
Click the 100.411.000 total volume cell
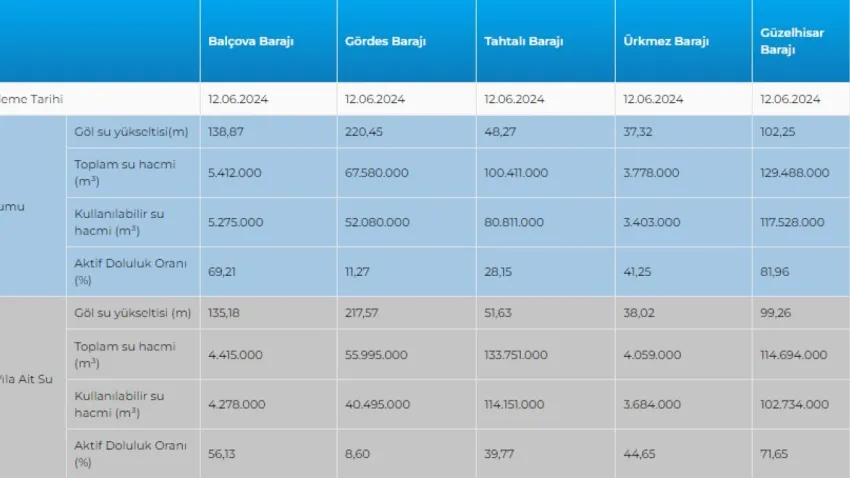pyautogui.click(x=516, y=173)
